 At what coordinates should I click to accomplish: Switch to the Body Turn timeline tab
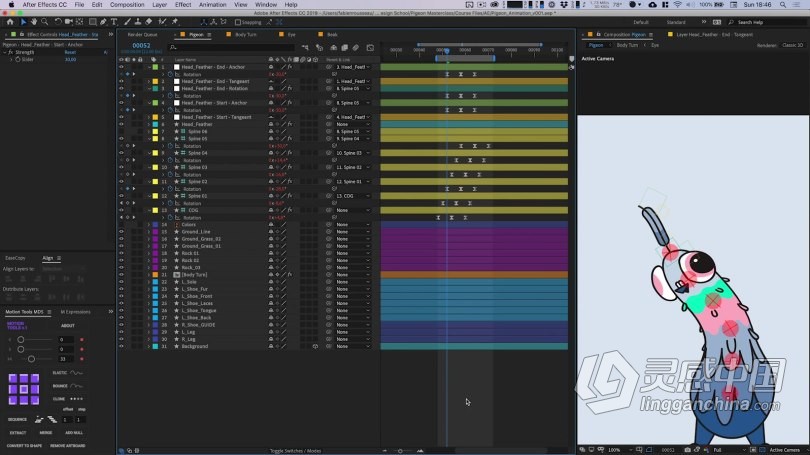coord(245,35)
